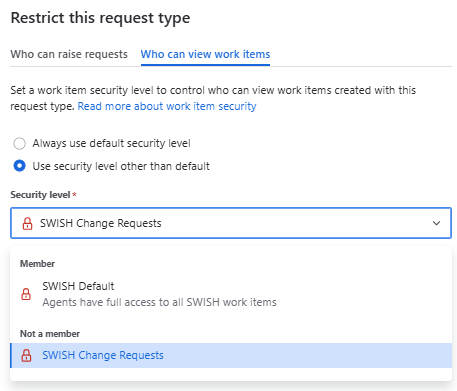The image size is (457, 391).
Task: Click the 'Set a work item security level' paragraph
Action: (213, 98)
